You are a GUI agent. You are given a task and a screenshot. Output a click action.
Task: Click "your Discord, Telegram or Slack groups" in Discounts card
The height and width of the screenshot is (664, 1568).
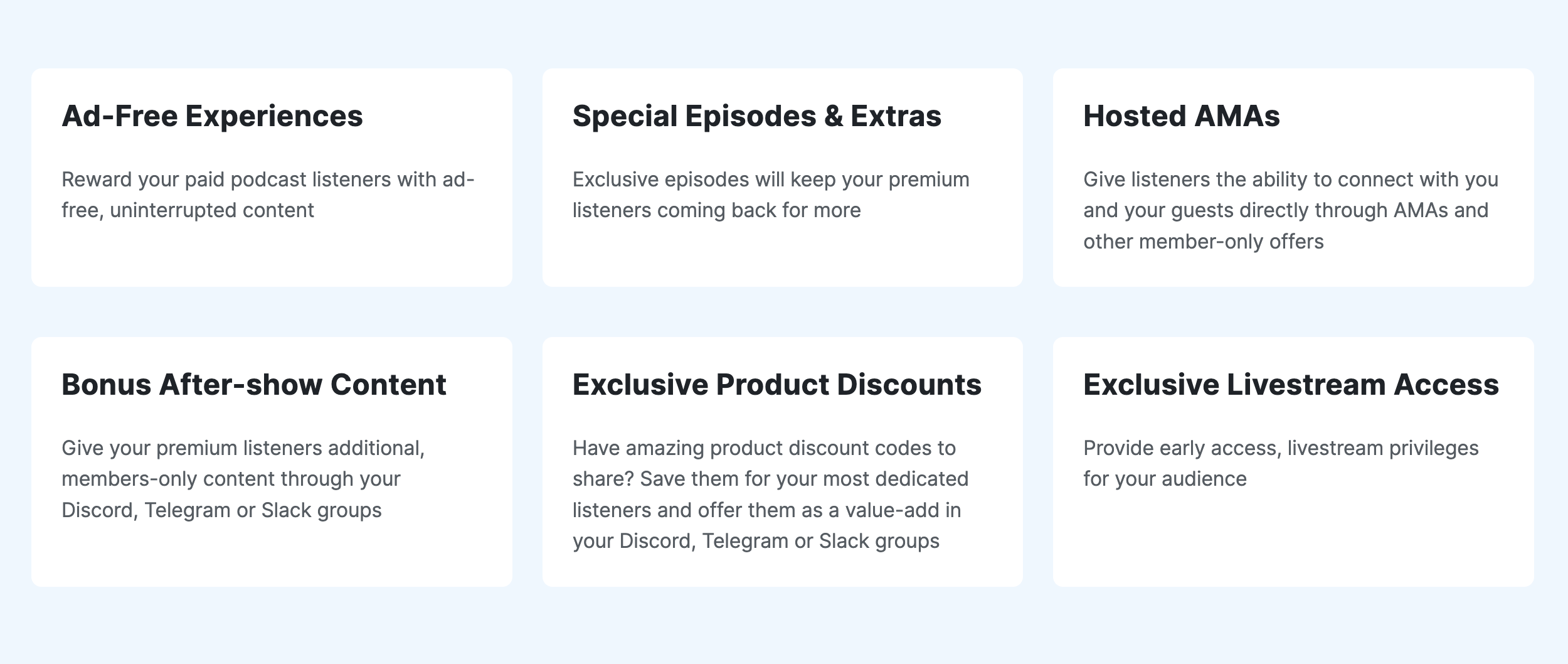coord(756,541)
